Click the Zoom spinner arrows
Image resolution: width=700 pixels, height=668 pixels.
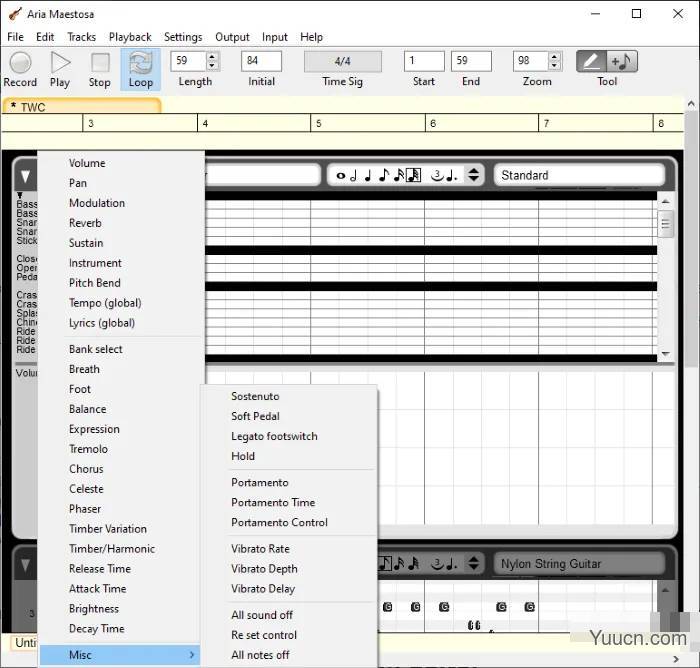(554, 61)
